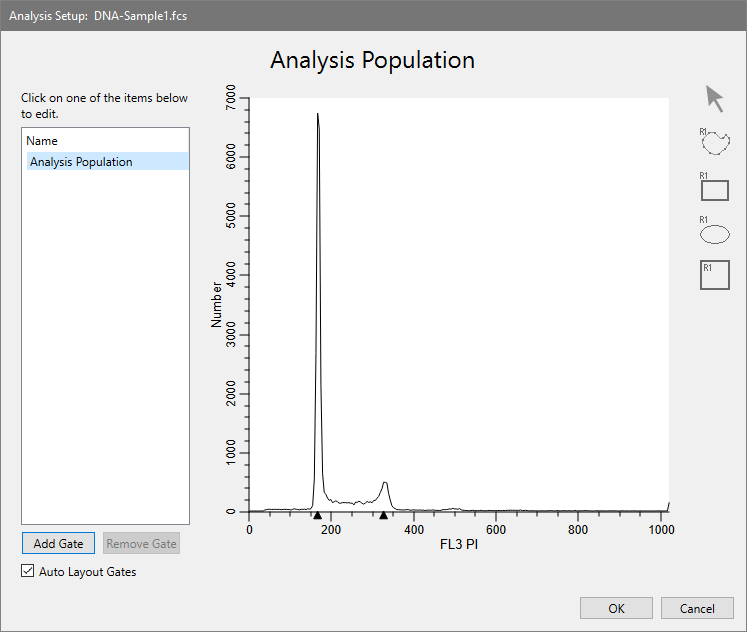
Task: Click the small second histogram peak
Action: pos(385,485)
